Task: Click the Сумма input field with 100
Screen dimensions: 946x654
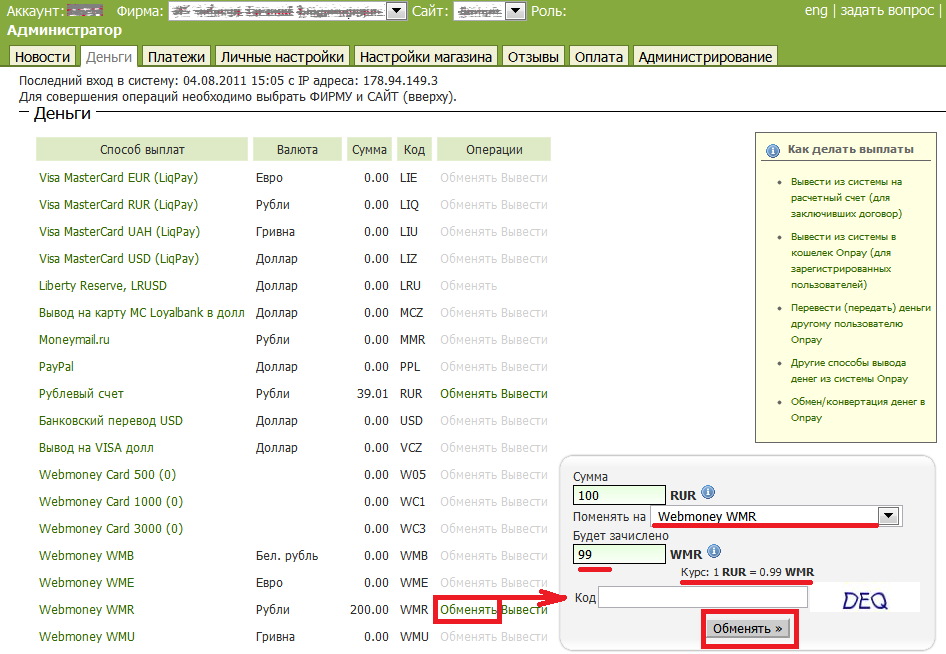Action: (619, 495)
